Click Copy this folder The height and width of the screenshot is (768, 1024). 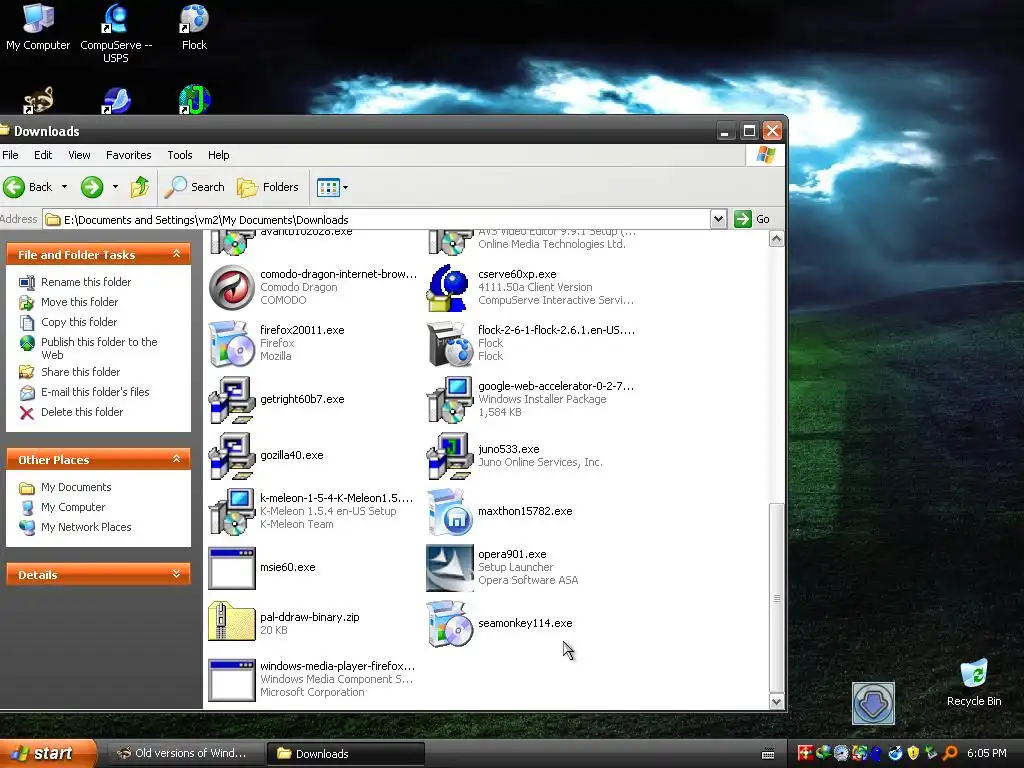coord(79,322)
